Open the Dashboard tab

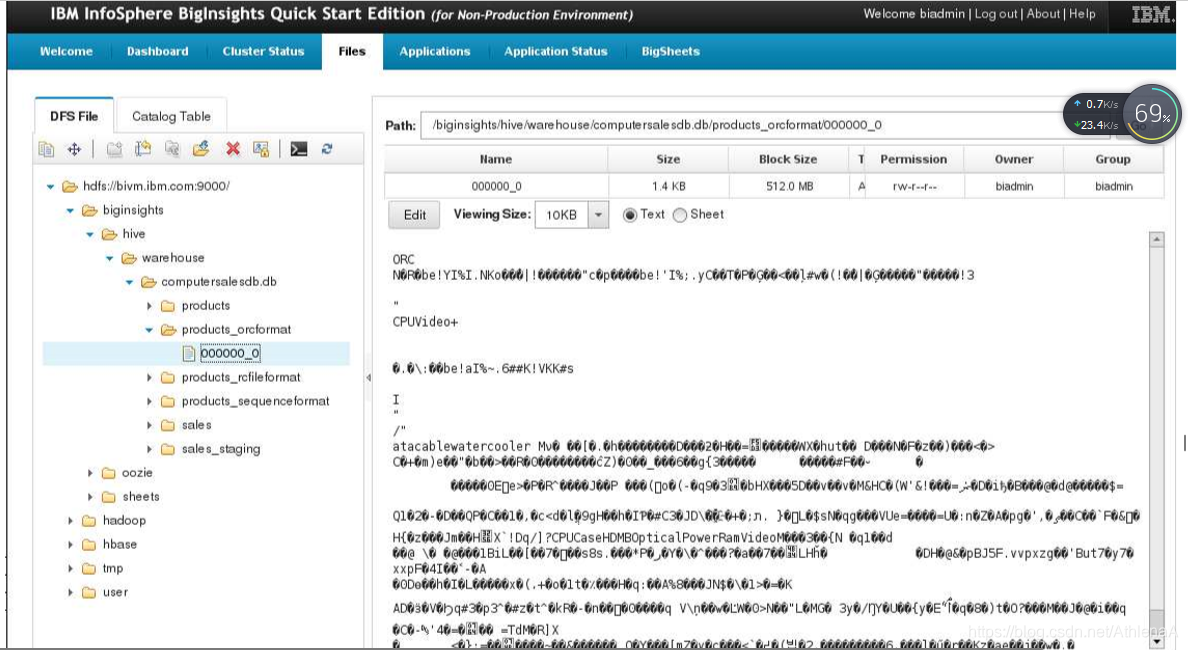[x=158, y=52]
